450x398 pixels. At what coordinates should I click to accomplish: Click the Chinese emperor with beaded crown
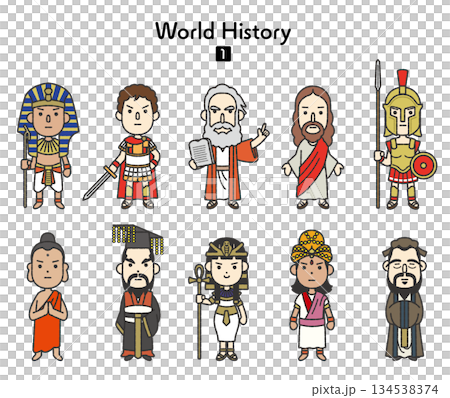(138, 292)
